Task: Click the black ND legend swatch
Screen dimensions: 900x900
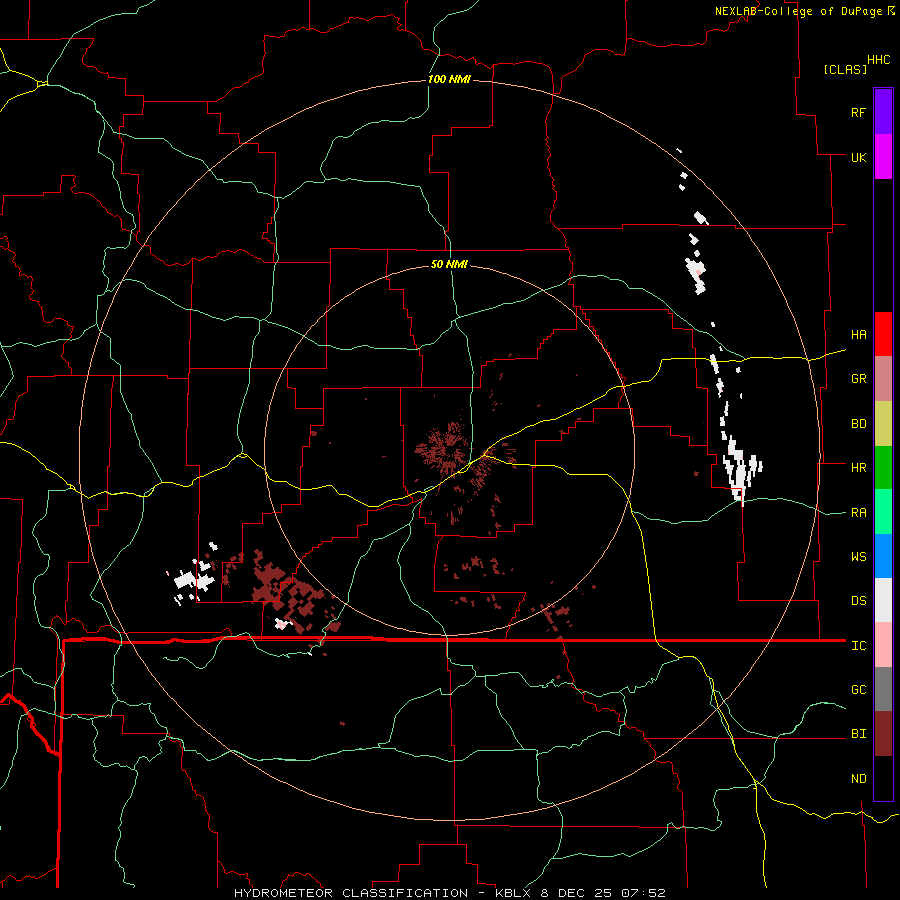Action: pyautogui.click(x=883, y=778)
